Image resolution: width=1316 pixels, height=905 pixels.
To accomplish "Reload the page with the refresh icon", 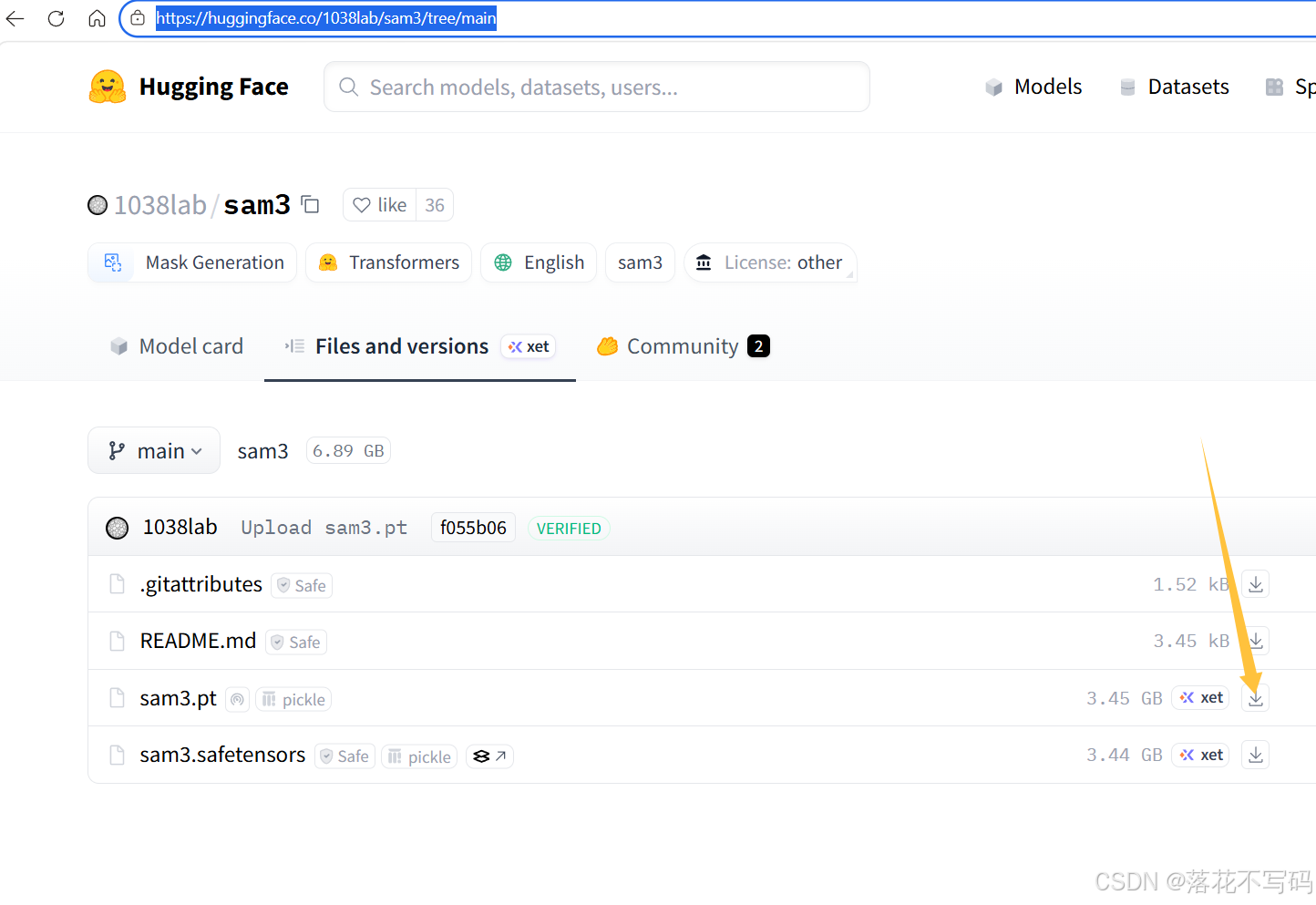I will 56,18.
